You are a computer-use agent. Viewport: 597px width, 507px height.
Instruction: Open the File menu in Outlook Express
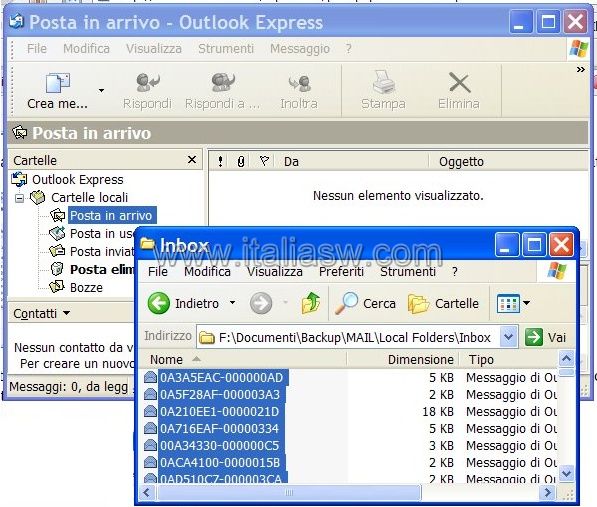click(37, 49)
